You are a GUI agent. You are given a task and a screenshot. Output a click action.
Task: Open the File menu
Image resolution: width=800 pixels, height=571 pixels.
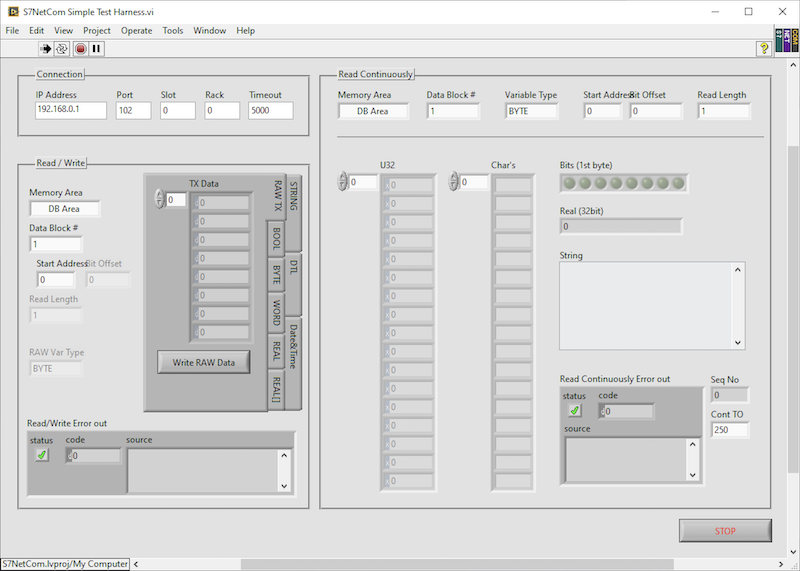(12, 31)
